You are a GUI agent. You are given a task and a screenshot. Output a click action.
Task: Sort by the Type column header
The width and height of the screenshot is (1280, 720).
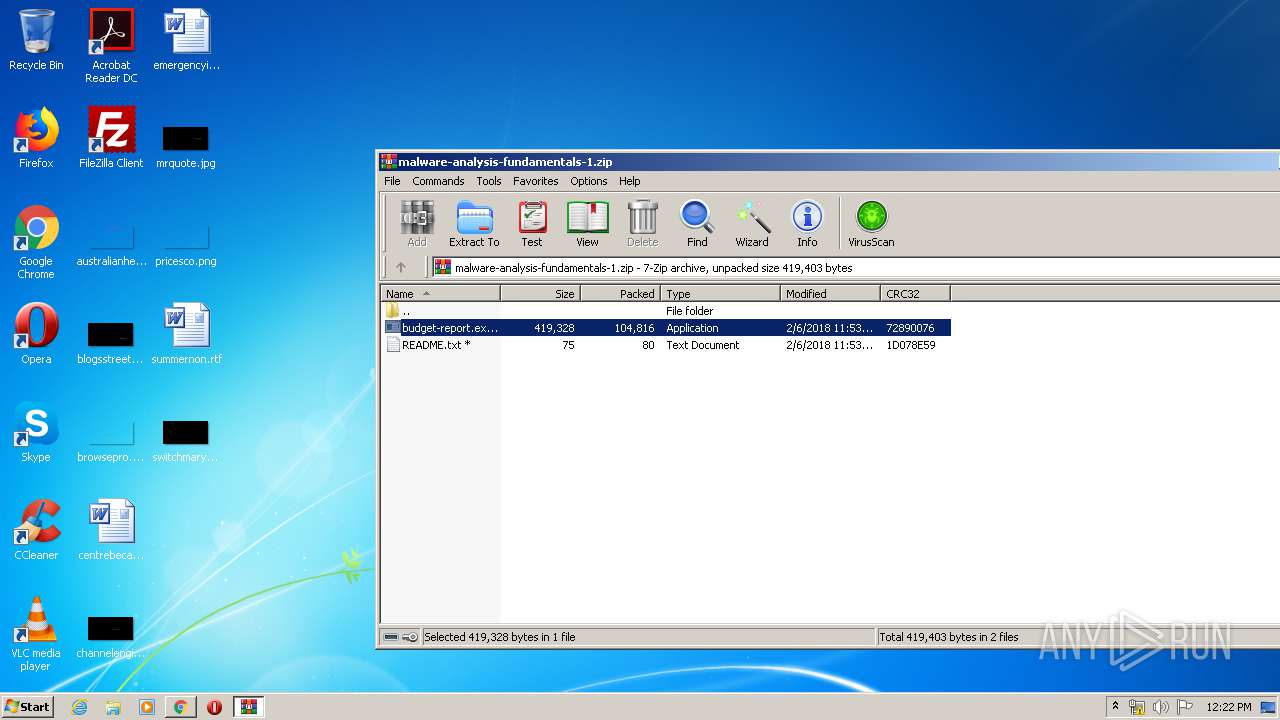tap(720, 294)
